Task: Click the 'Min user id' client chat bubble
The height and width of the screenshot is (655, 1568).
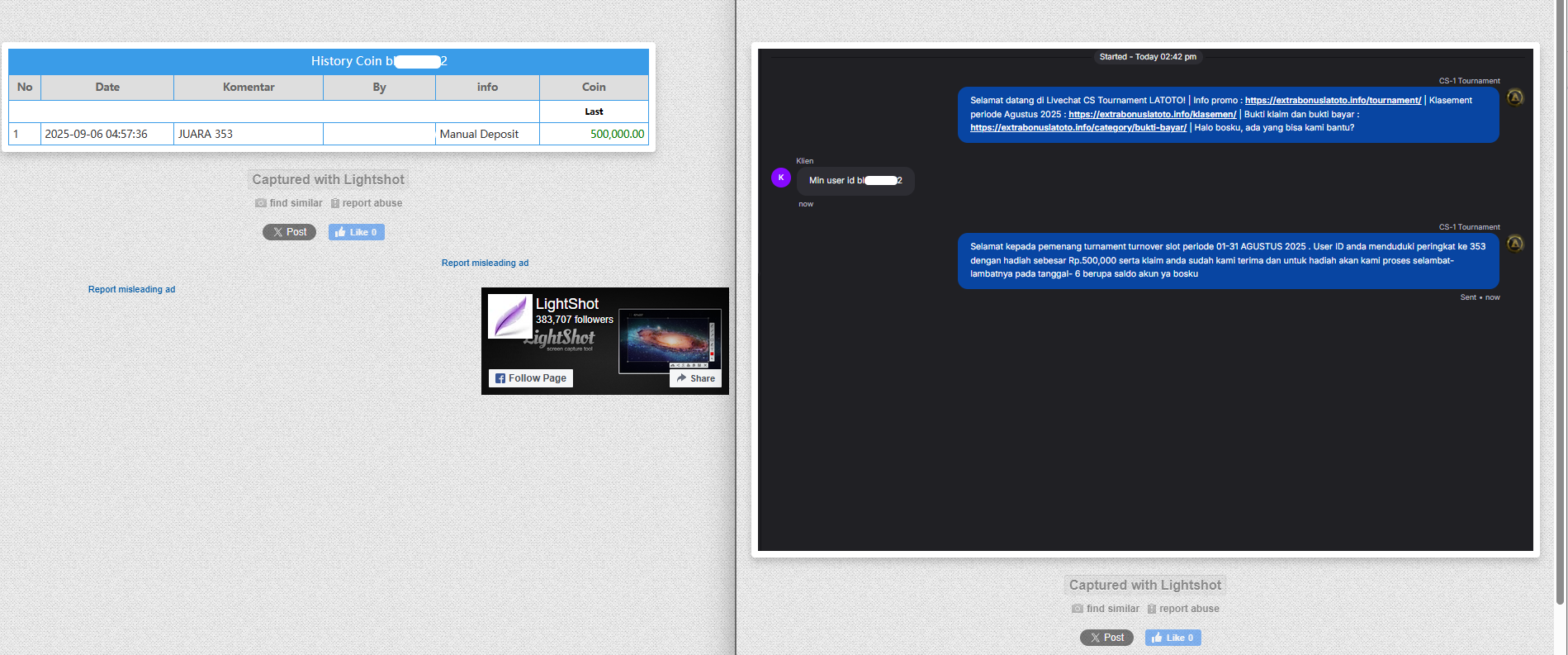Action: coord(855,181)
